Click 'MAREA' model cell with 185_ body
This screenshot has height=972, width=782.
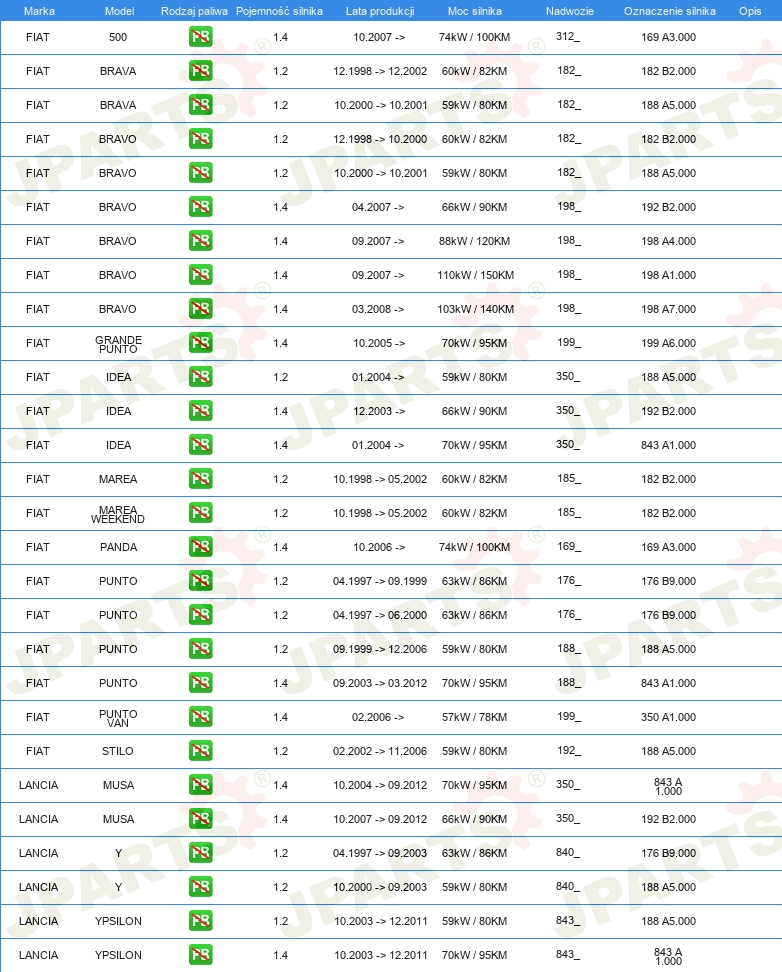click(x=118, y=479)
